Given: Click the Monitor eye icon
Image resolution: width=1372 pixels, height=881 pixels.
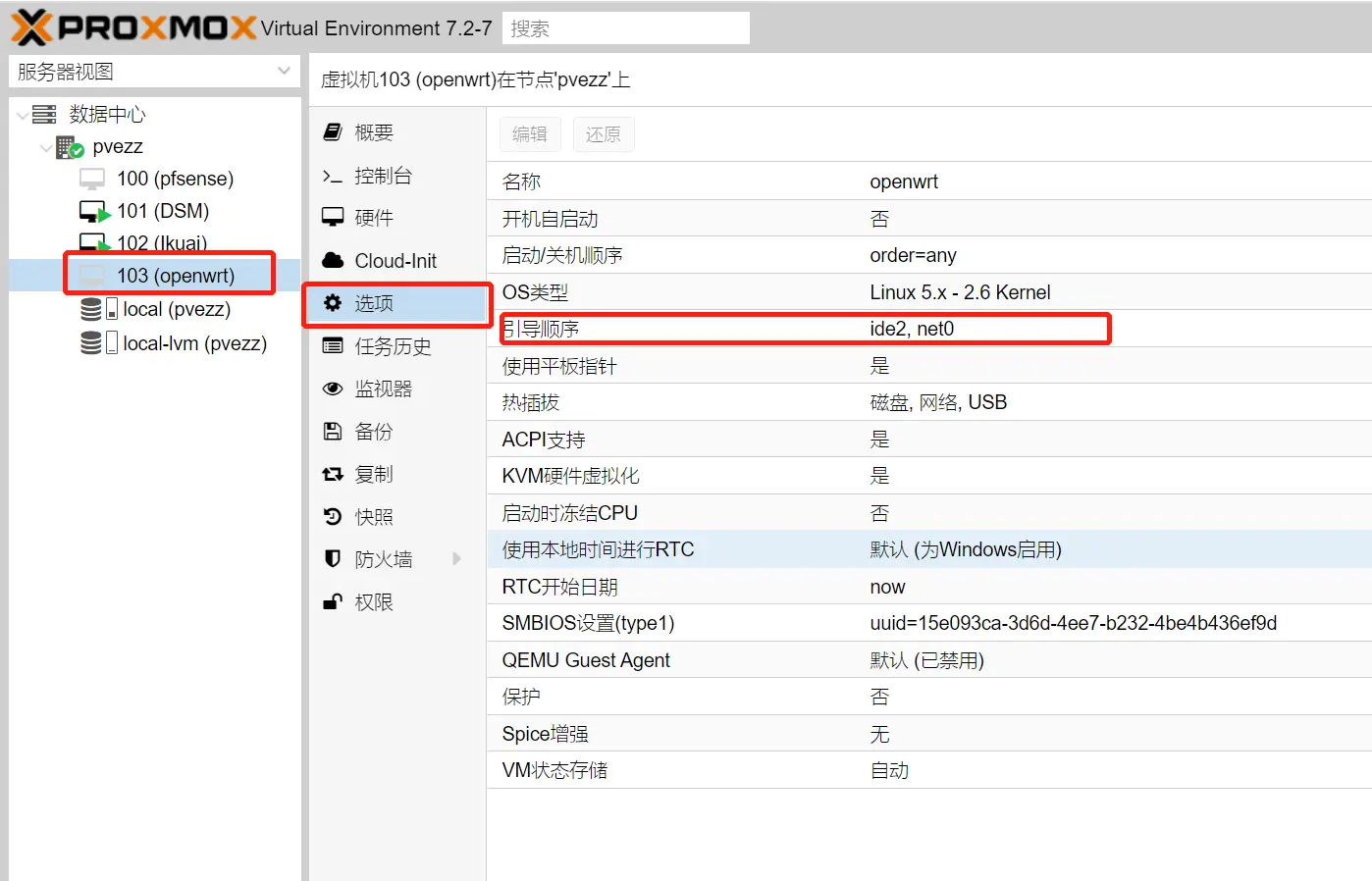Looking at the screenshot, I should point(333,389).
